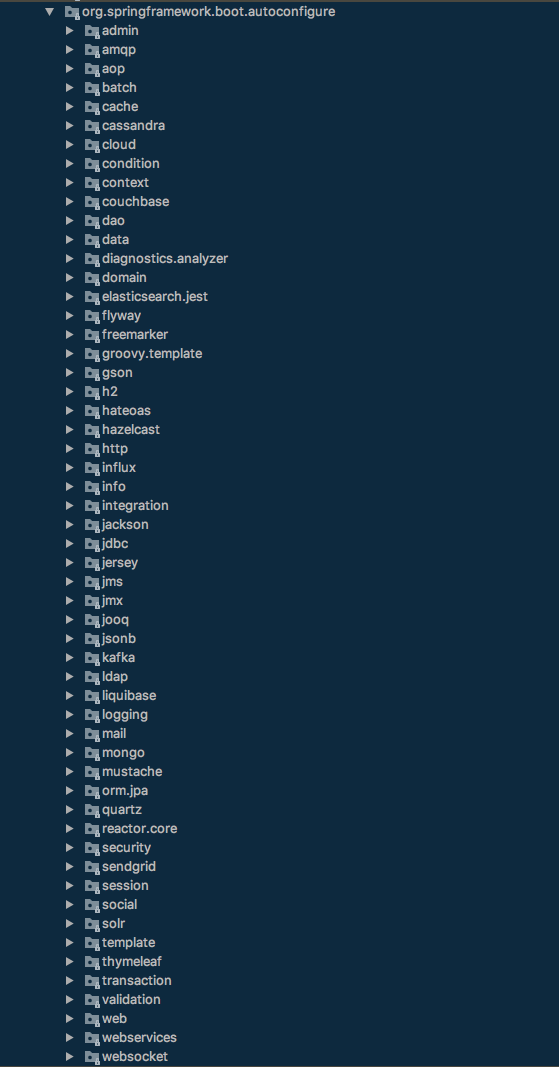
Task: Click the quartz package folder icon
Action: (x=92, y=810)
